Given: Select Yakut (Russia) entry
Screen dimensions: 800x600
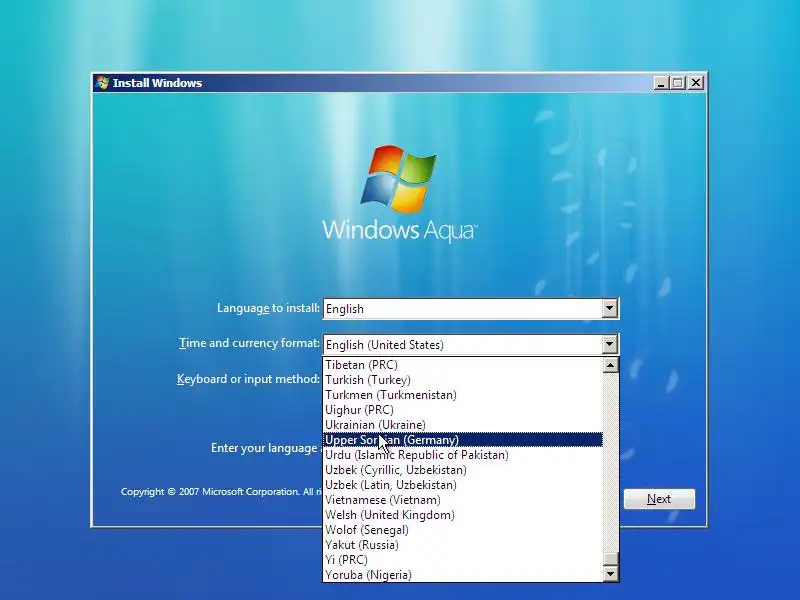Looking at the screenshot, I should [x=463, y=545].
